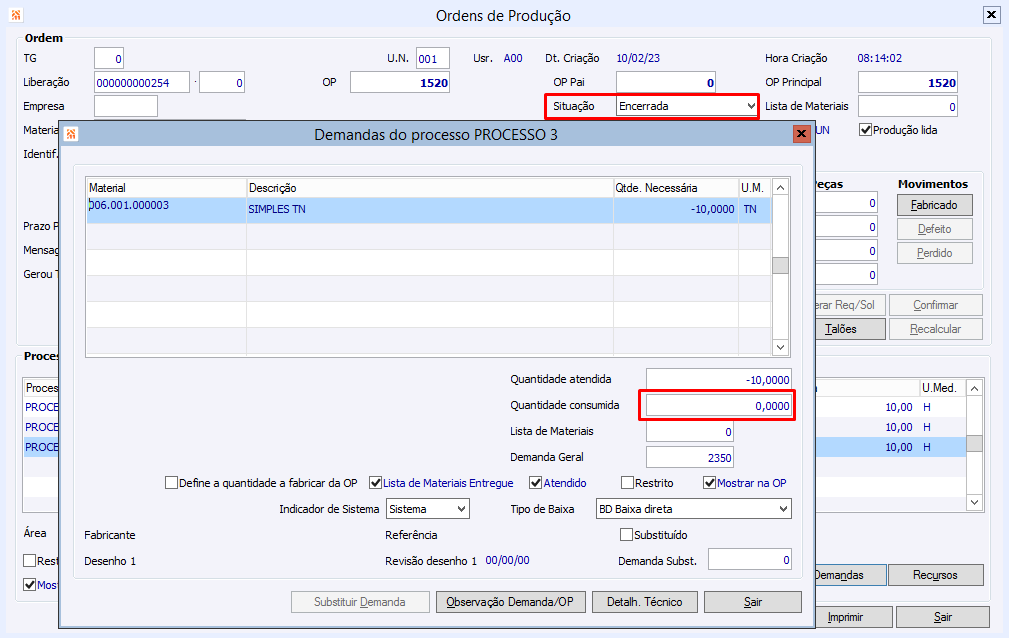Click the Substituir Demanda button

(x=360, y=602)
